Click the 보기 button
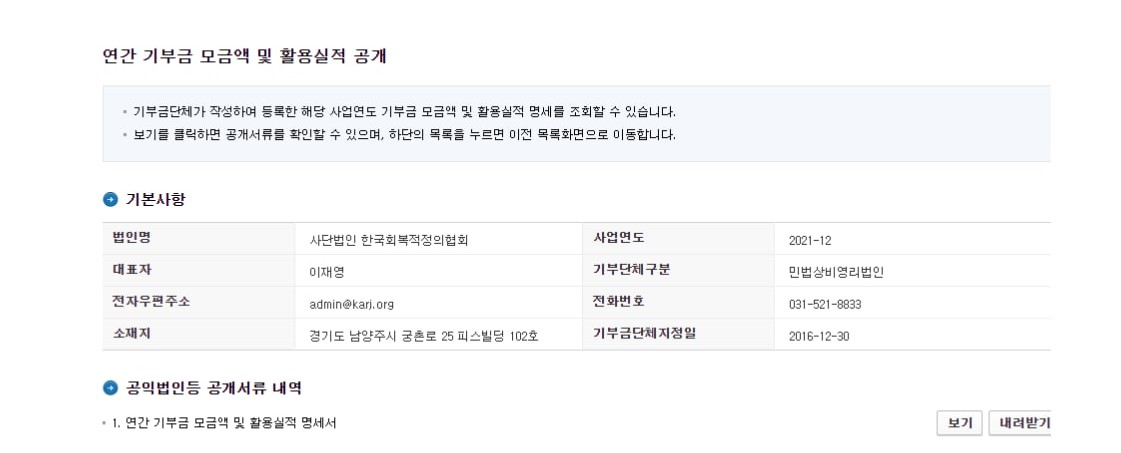This screenshot has width=1121, height=453. point(959,423)
